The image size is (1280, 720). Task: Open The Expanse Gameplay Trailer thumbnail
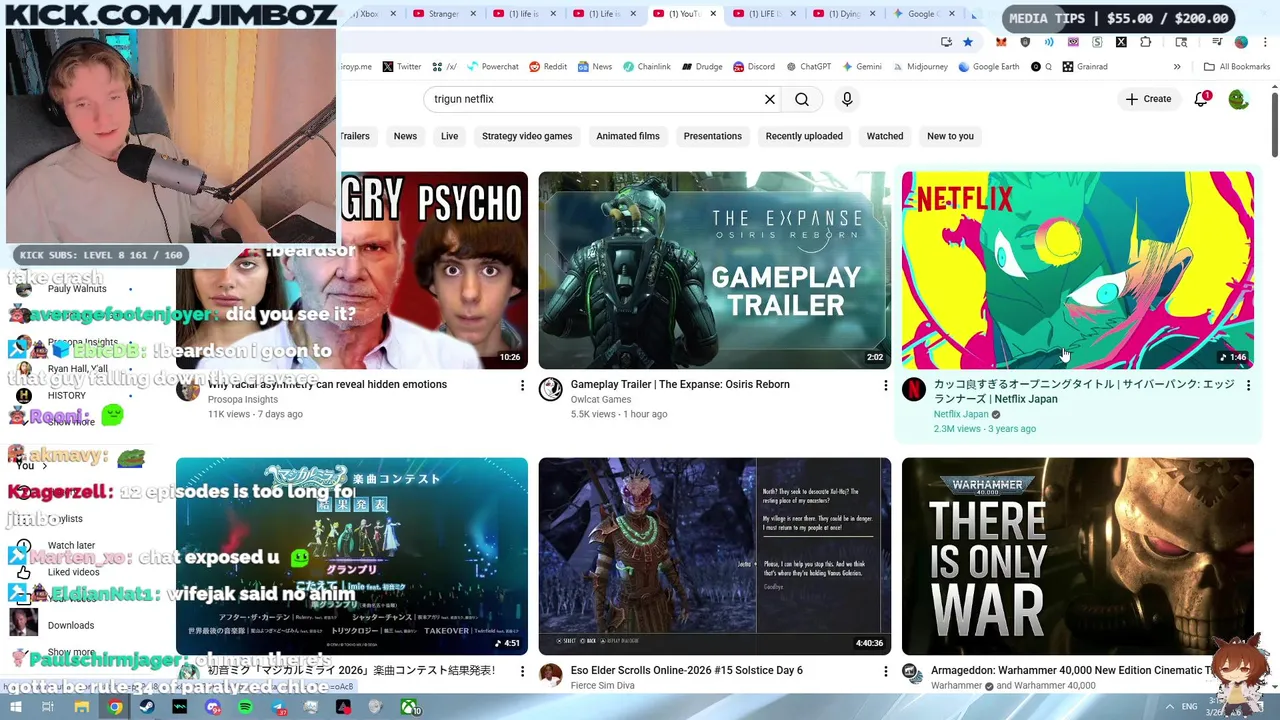[714, 270]
